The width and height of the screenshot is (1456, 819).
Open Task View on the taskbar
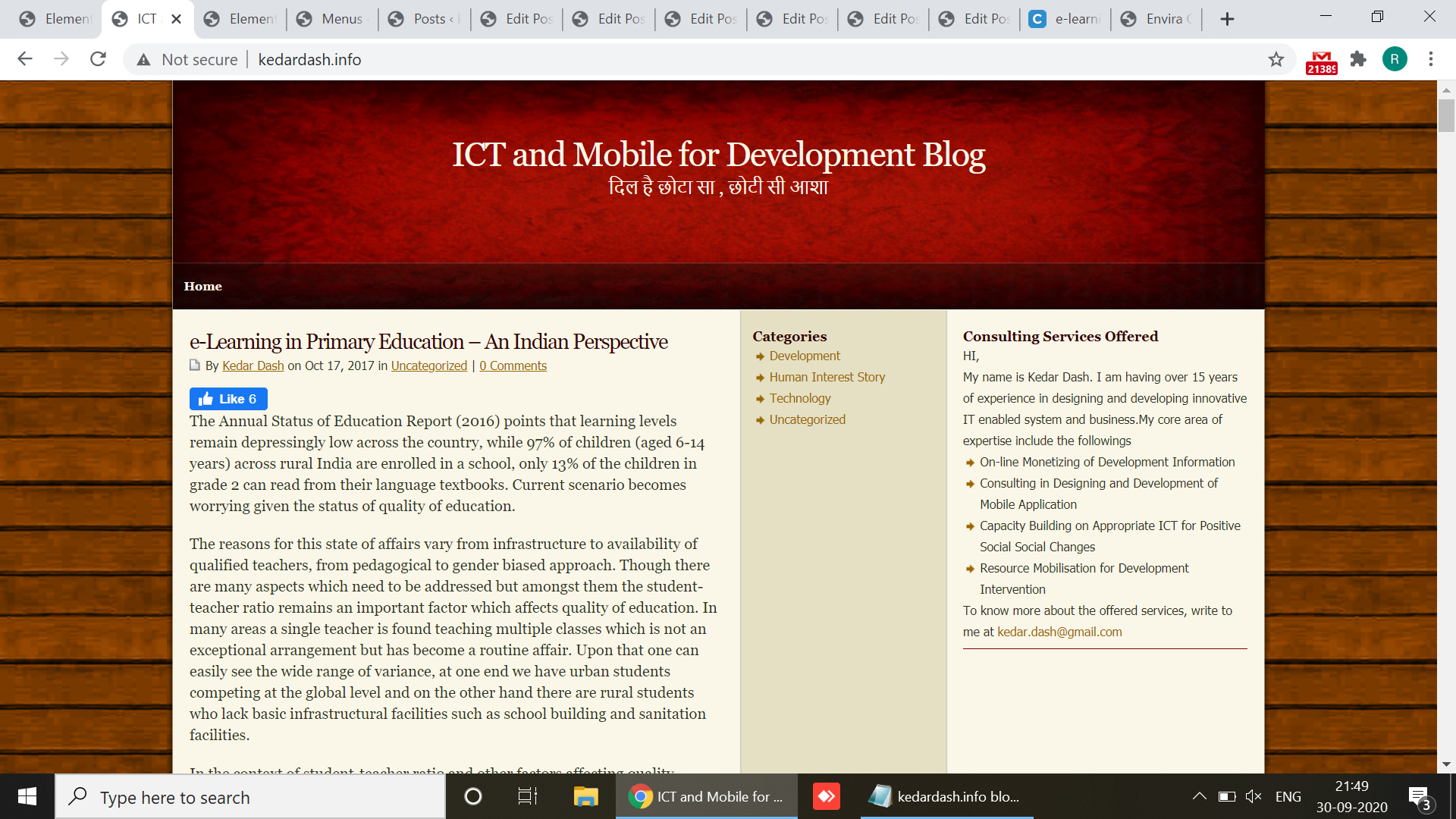pos(527,796)
